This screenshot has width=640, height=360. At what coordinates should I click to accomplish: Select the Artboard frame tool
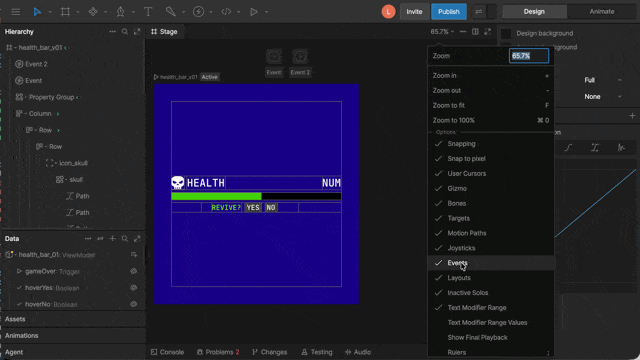pyautogui.click(x=65, y=12)
